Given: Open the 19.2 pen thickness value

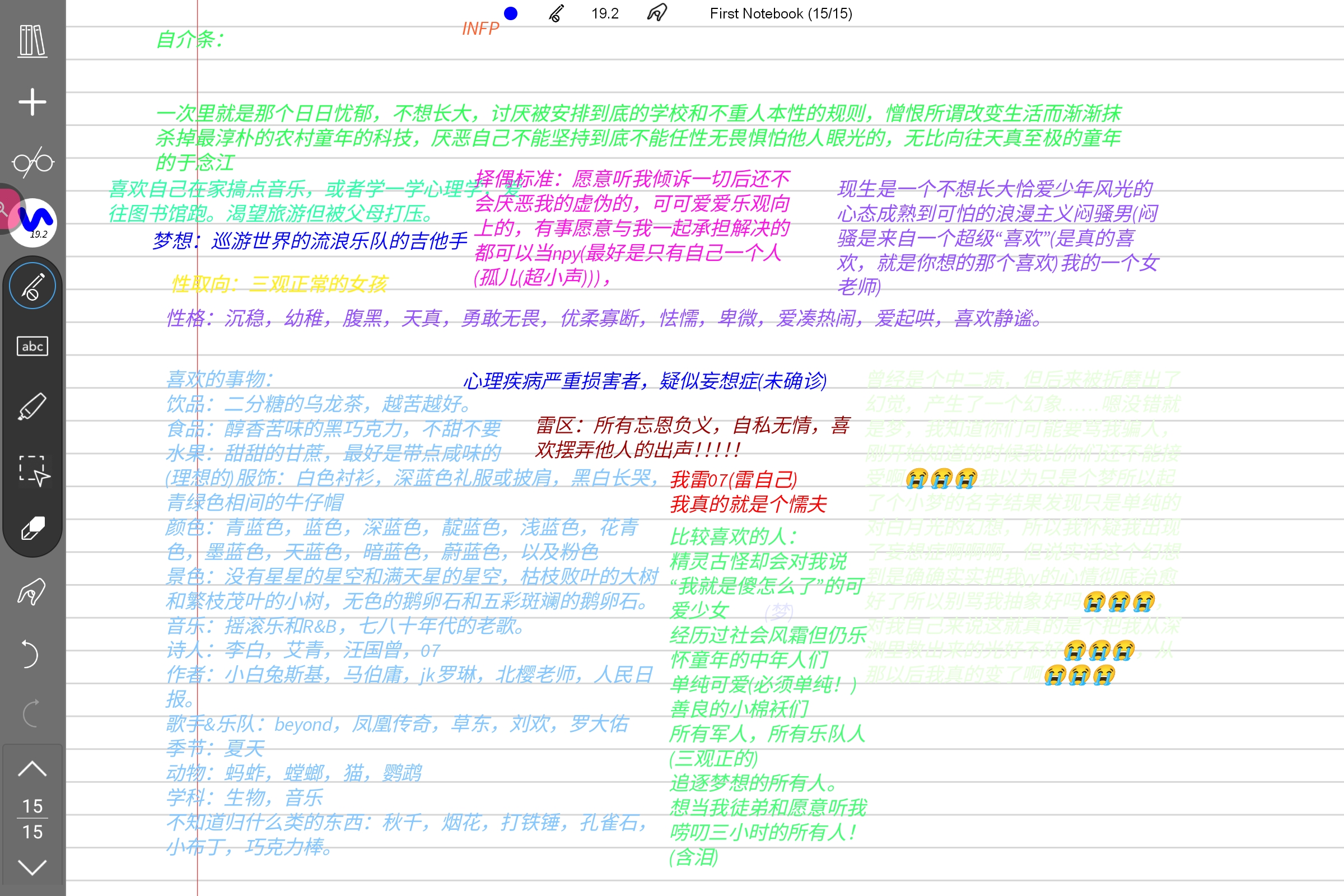Looking at the screenshot, I should [605, 13].
